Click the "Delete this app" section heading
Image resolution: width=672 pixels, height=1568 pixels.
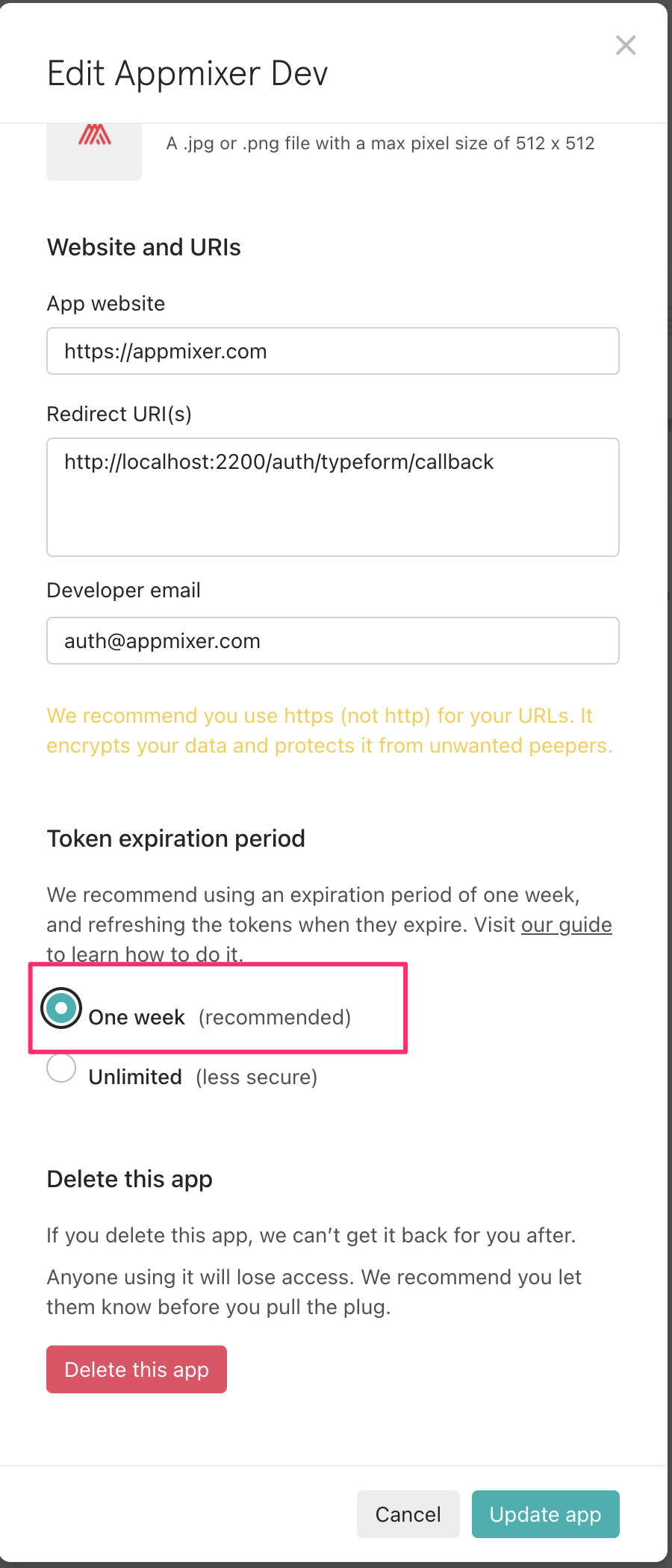click(130, 1179)
